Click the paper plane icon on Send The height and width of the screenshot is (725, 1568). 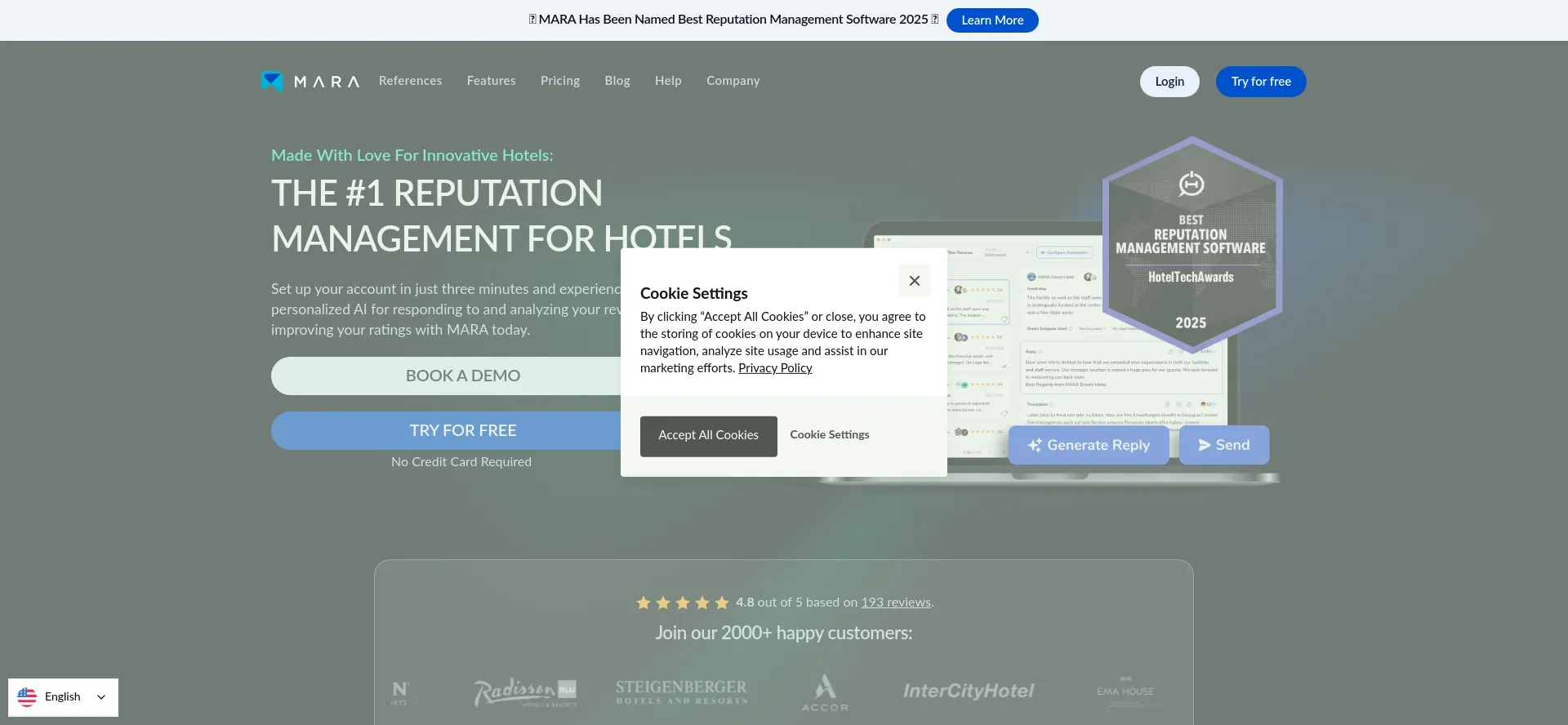(1205, 445)
